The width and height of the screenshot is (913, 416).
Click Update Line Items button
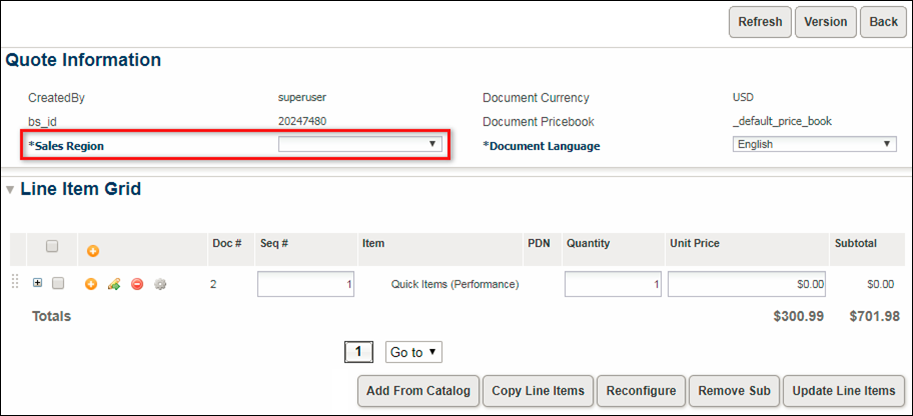click(x=844, y=391)
